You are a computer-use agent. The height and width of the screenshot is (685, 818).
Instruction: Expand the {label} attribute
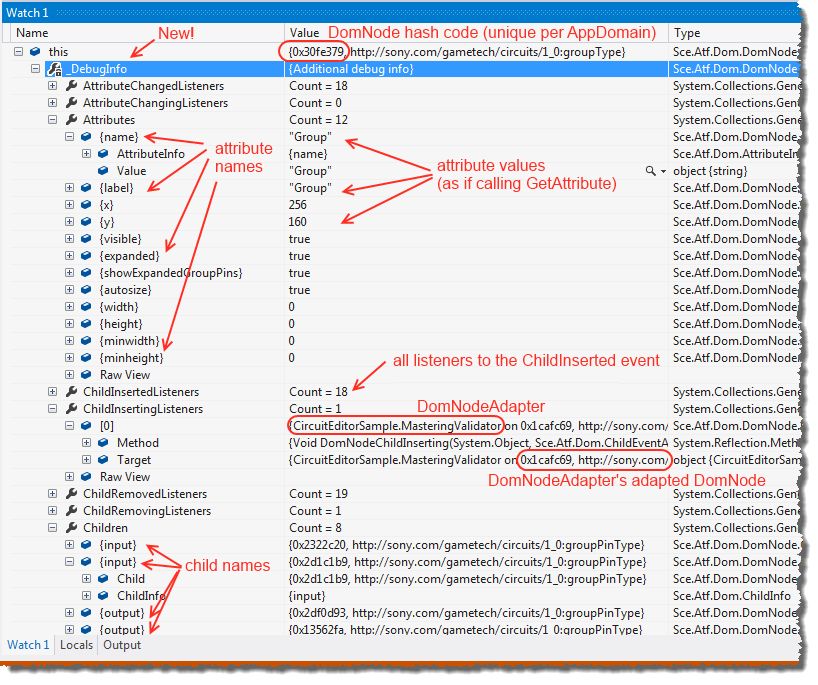tap(69, 187)
